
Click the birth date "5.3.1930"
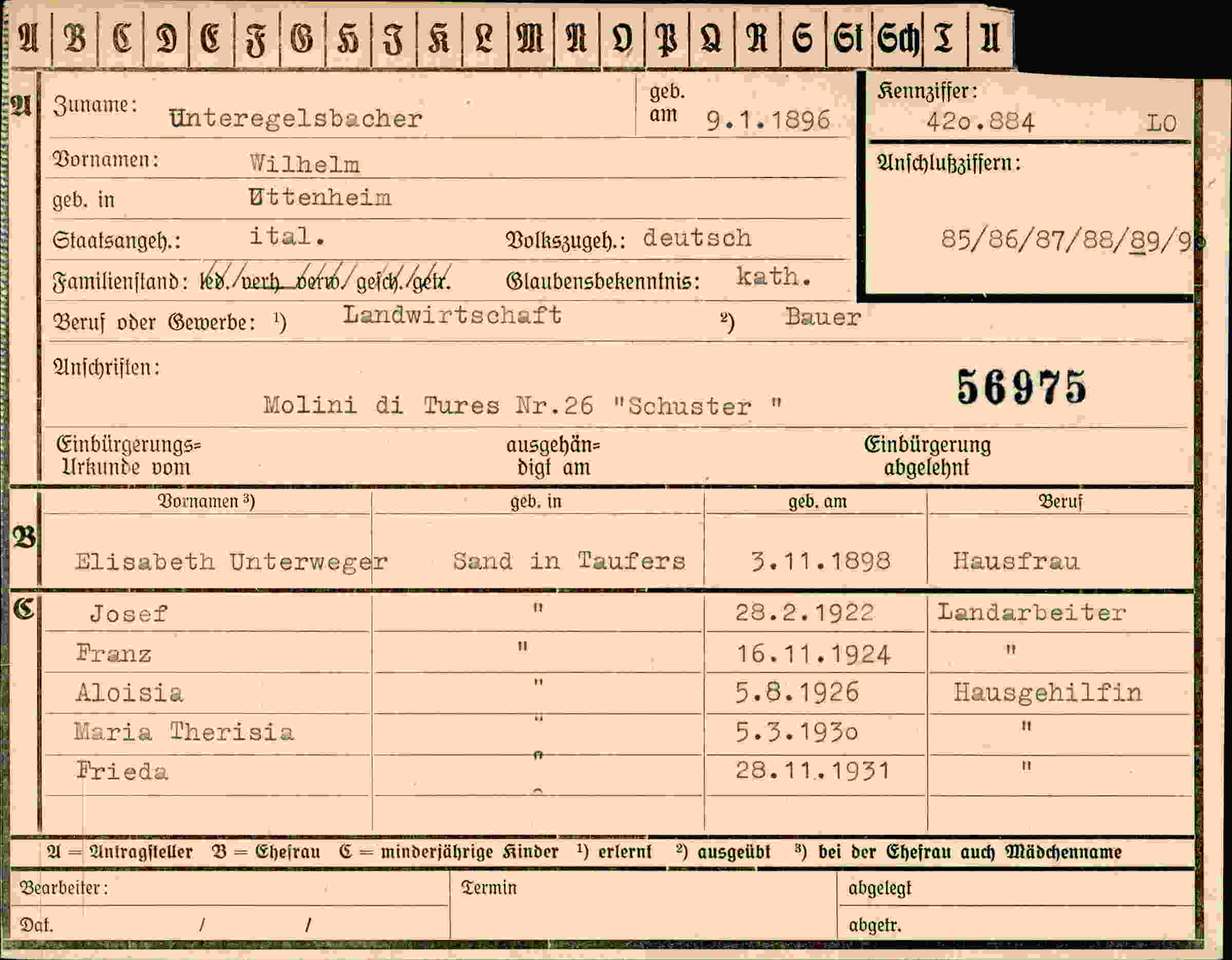click(796, 732)
